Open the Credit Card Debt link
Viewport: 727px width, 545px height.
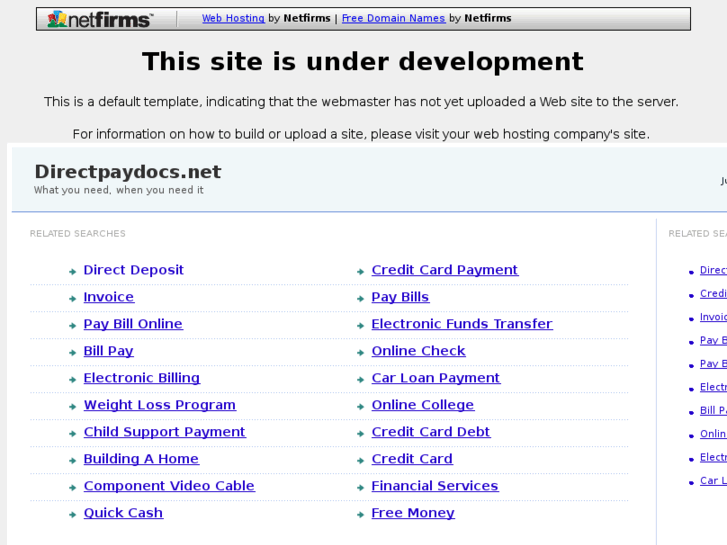pos(431,432)
